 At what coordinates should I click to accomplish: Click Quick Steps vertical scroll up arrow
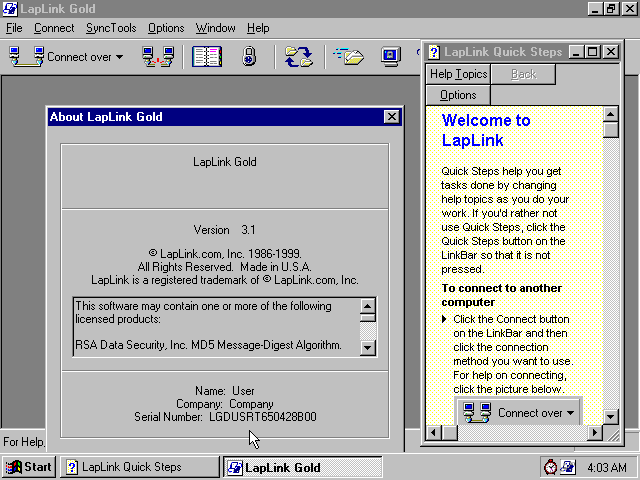[611, 114]
